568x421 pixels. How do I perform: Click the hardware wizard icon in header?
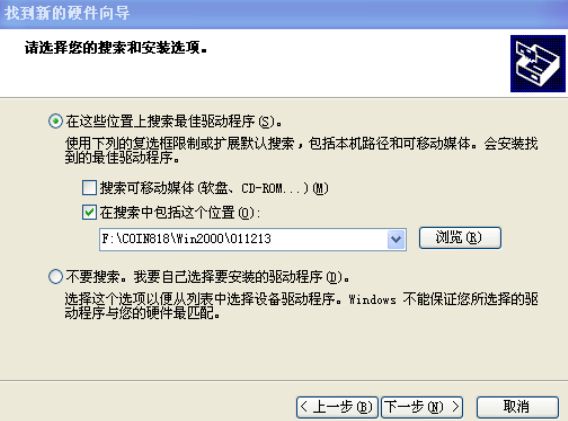point(538,63)
